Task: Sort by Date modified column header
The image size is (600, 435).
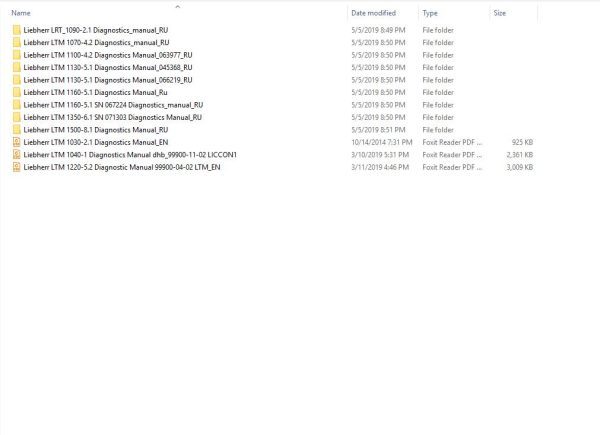Action: tap(373, 13)
